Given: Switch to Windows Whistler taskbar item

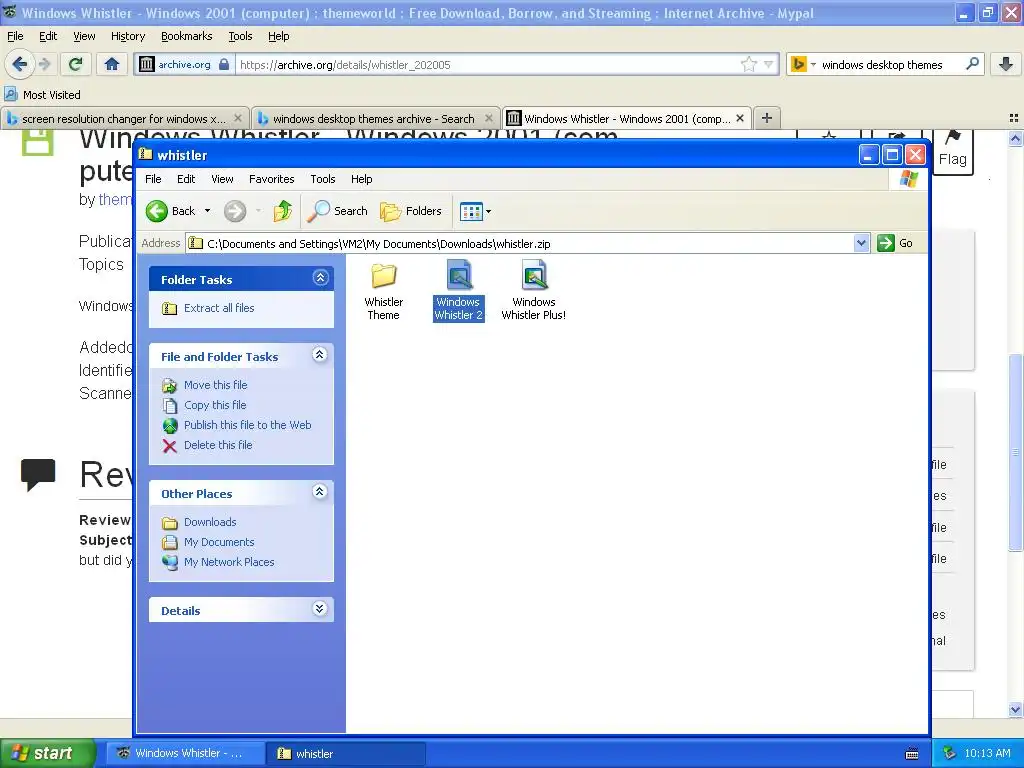Looking at the screenshot, I should [187, 753].
